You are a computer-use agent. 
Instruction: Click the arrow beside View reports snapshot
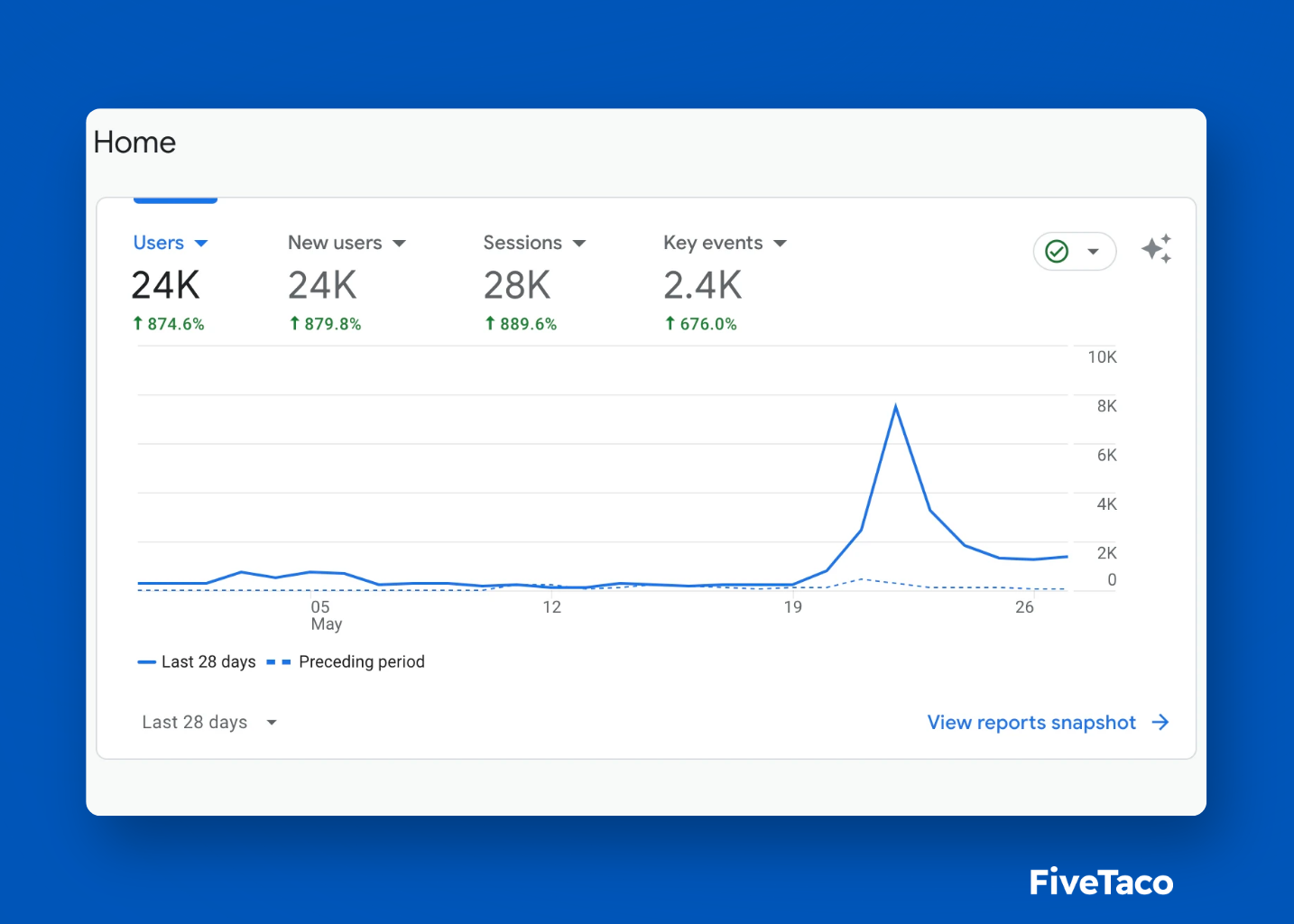pyautogui.click(x=1160, y=722)
